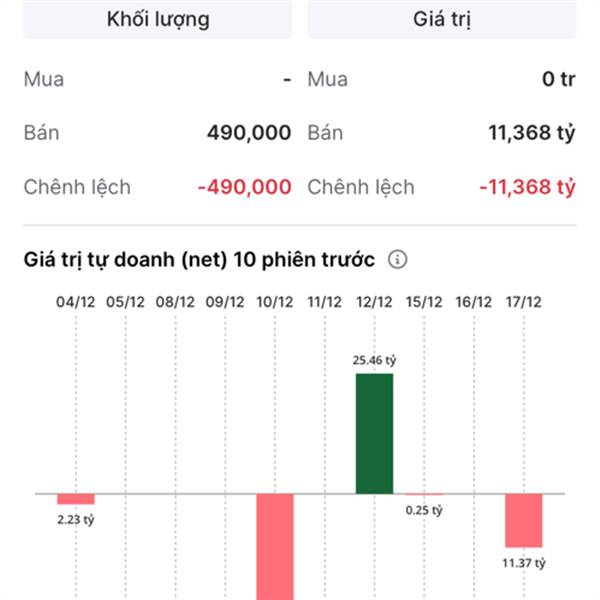Click the chart title Giá trị tự doanh
This screenshot has height=600, width=600.
coord(199,260)
